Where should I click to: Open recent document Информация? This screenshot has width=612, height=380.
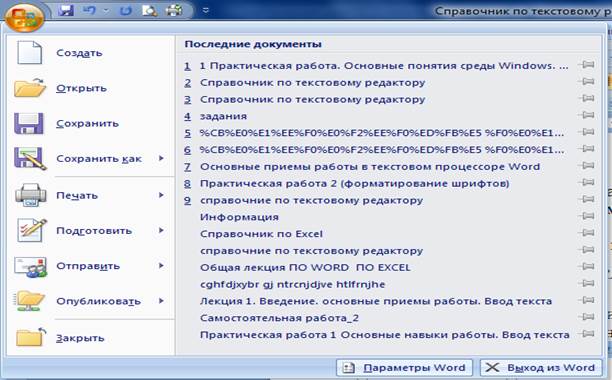coord(239,217)
